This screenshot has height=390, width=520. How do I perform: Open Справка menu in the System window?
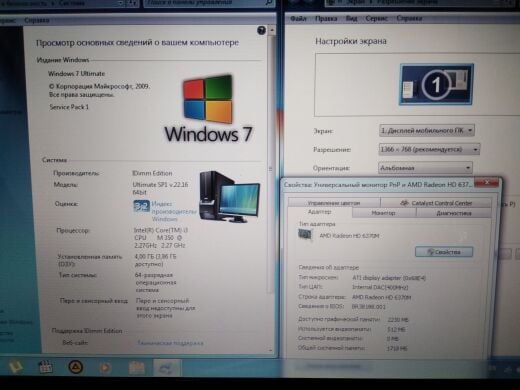(37, 21)
